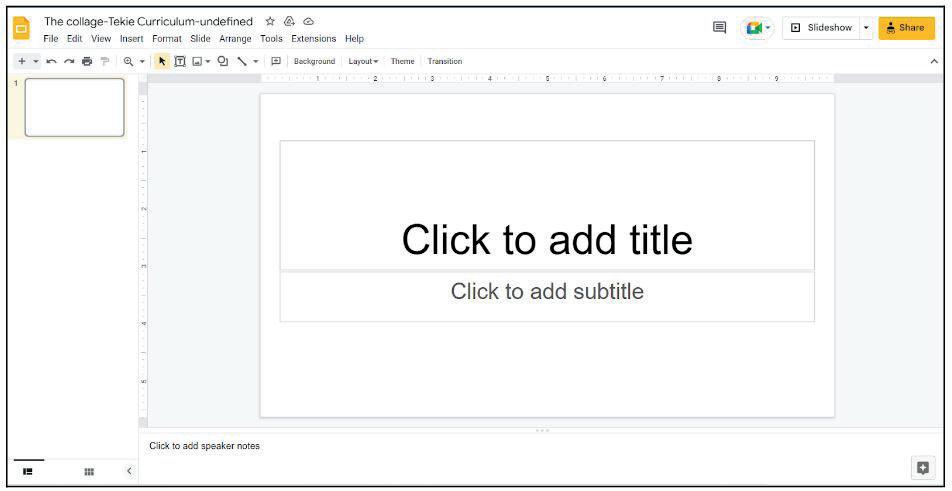952x491 pixels.
Task: Start the Slideshow
Action: click(821, 28)
